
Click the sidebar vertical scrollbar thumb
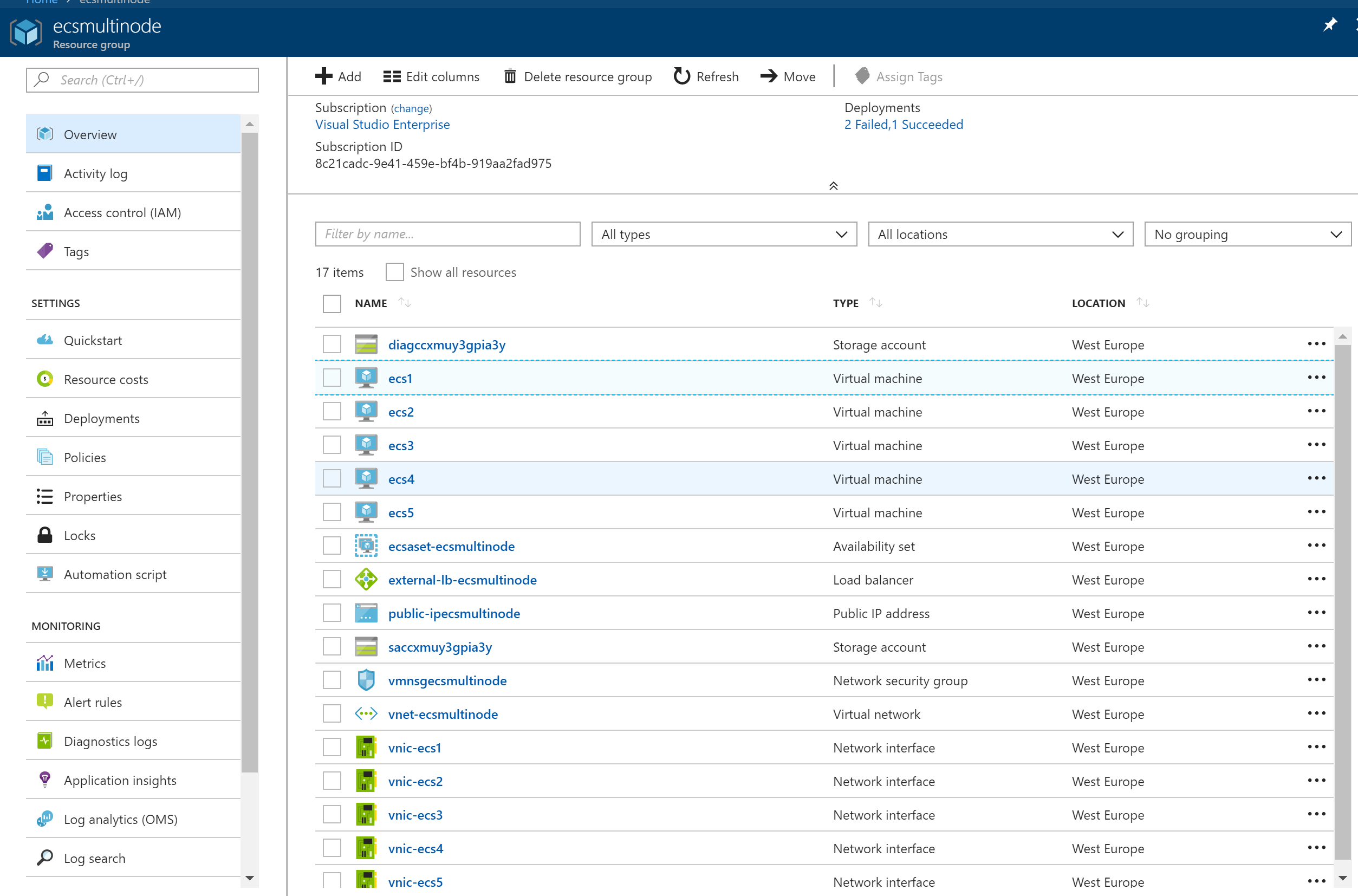[250, 451]
